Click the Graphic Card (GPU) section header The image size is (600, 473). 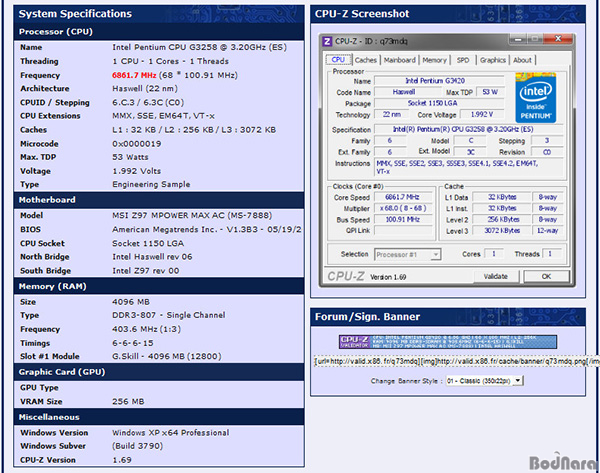159,372
